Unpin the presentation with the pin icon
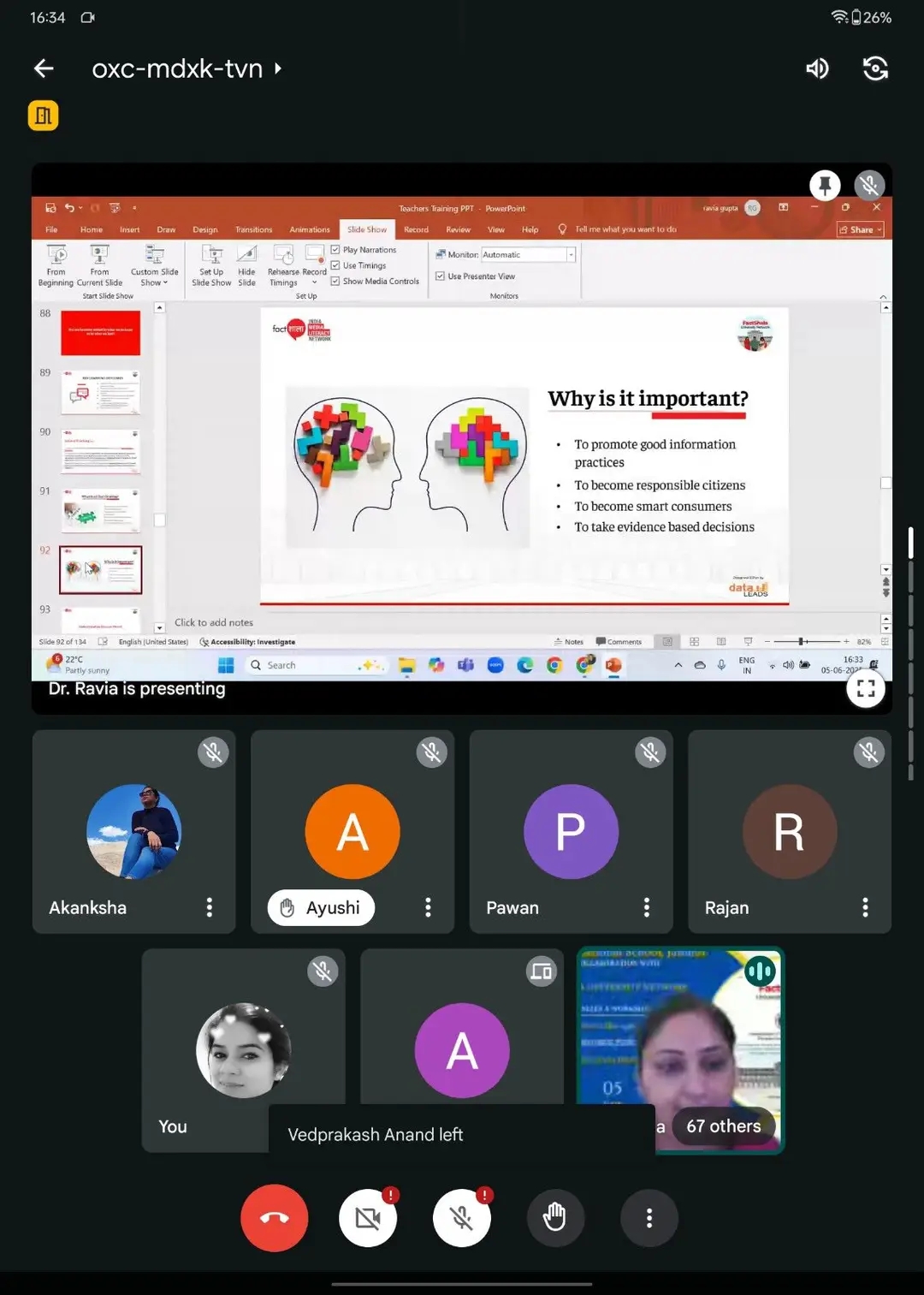924x1295 pixels. pos(825,185)
